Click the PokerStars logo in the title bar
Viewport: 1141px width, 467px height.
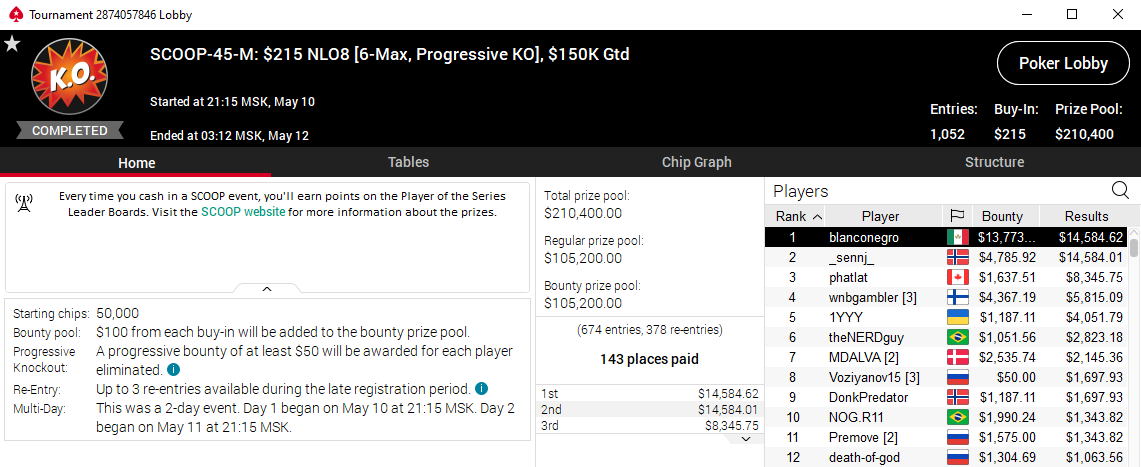[x=14, y=15]
